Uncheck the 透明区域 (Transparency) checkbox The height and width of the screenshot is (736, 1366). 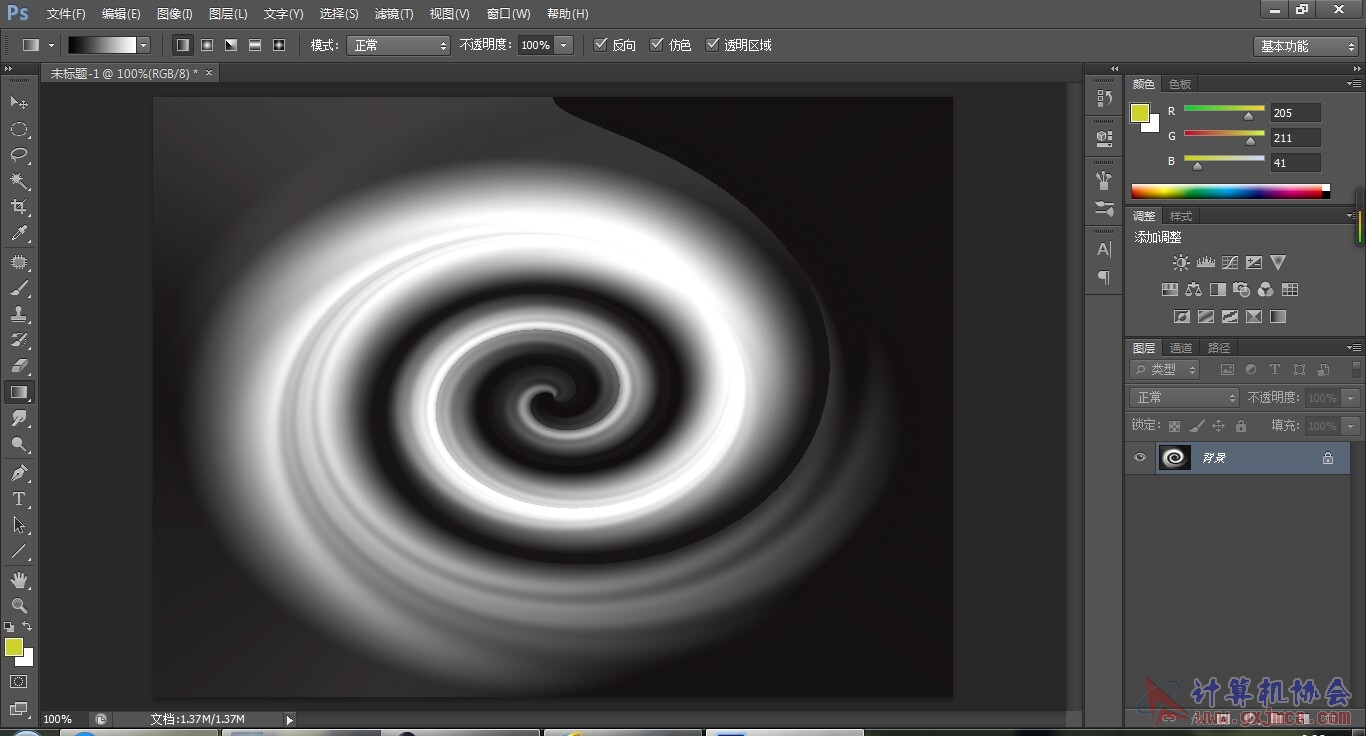(x=712, y=44)
